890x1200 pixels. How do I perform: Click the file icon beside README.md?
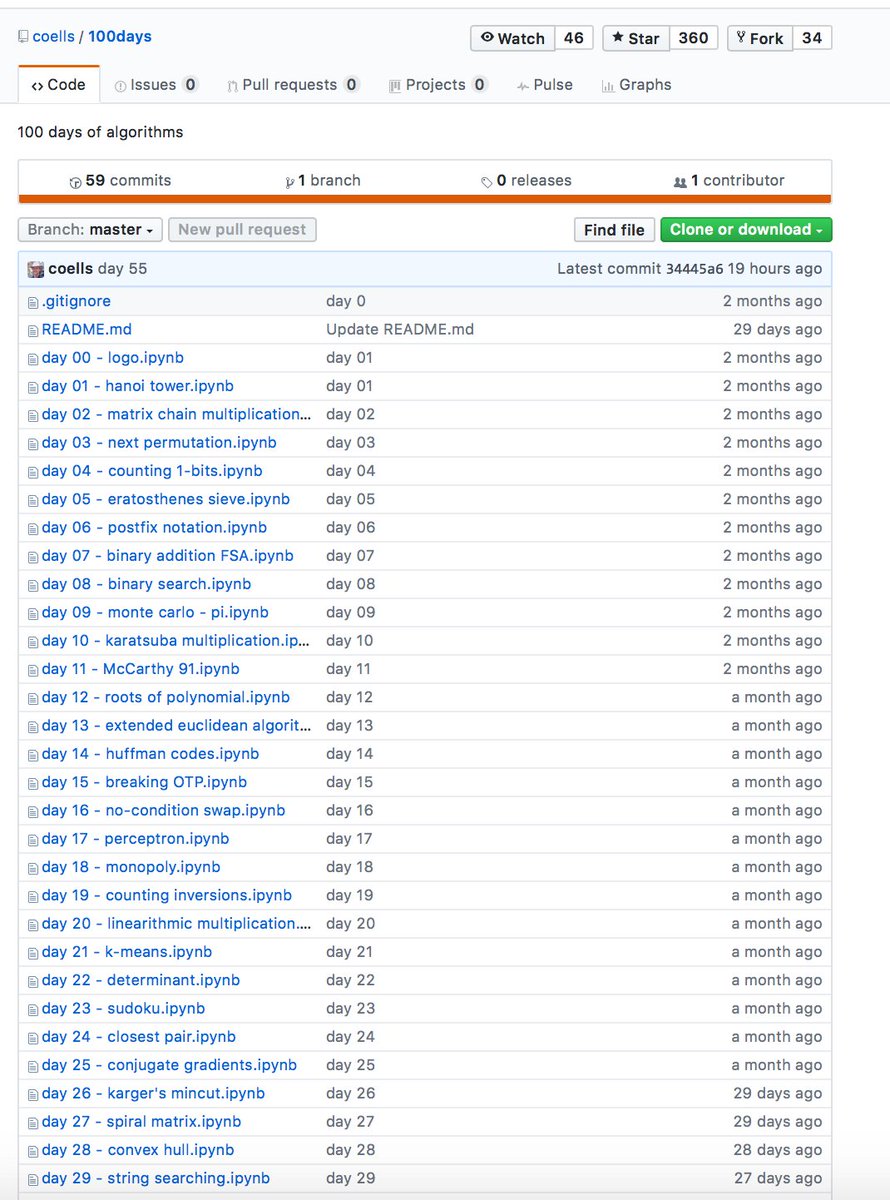pyautogui.click(x=33, y=330)
